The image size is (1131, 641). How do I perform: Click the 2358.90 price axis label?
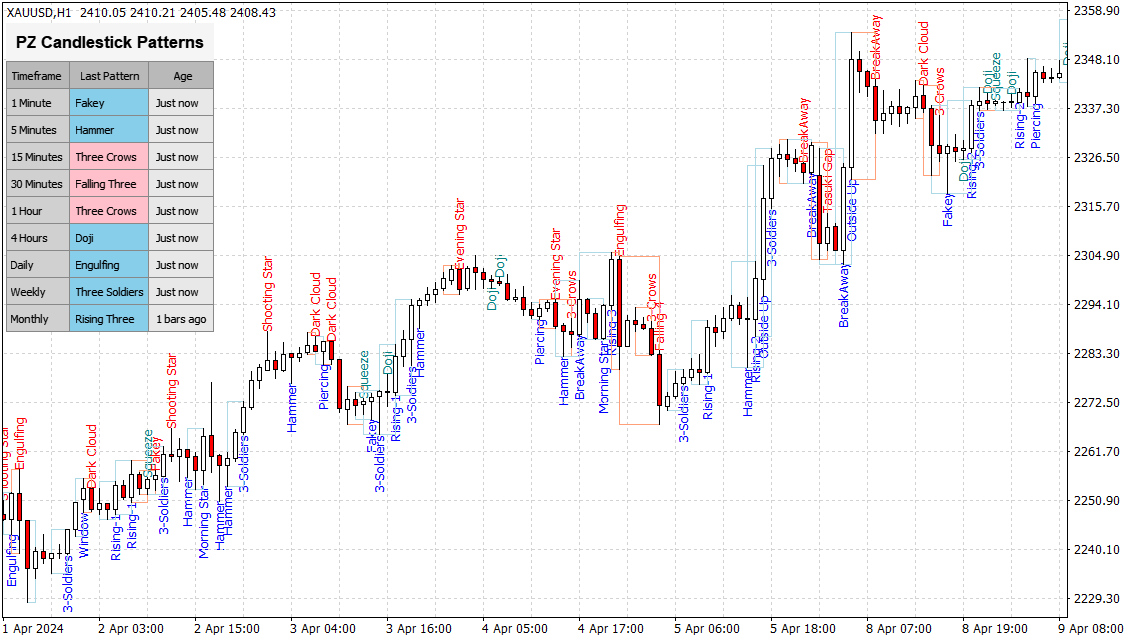point(1096,11)
